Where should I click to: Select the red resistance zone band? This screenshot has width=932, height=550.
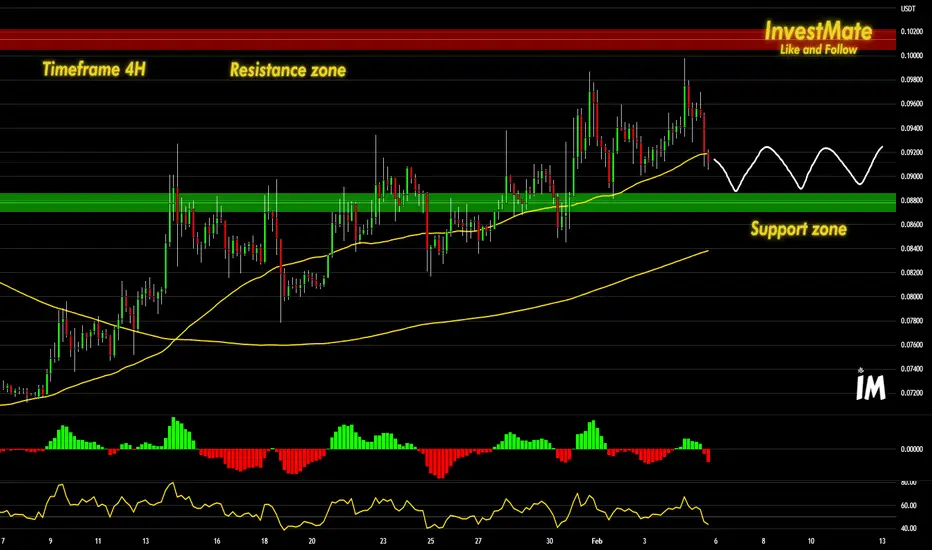click(x=448, y=40)
